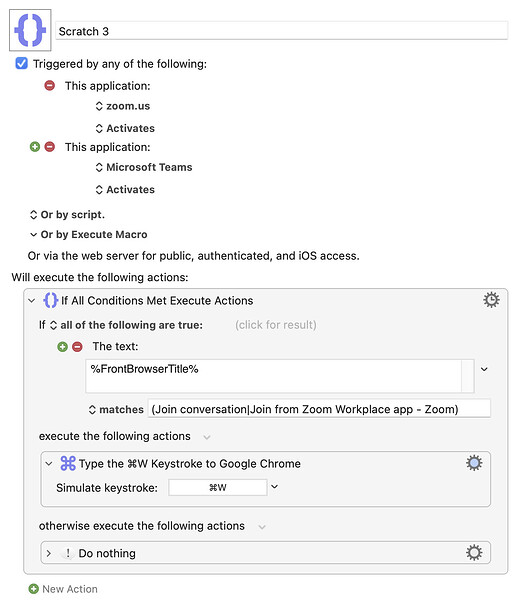The width and height of the screenshot is (517, 603).
Task: Remove the Microsoft Teams application trigger
Action: point(50,147)
